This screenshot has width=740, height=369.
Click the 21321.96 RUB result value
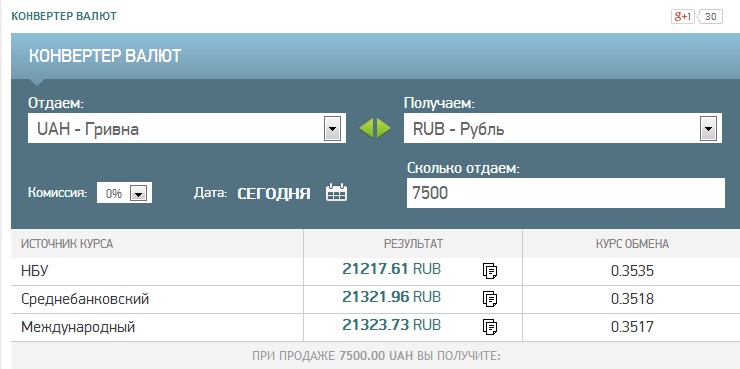pyautogui.click(x=391, y=297)
